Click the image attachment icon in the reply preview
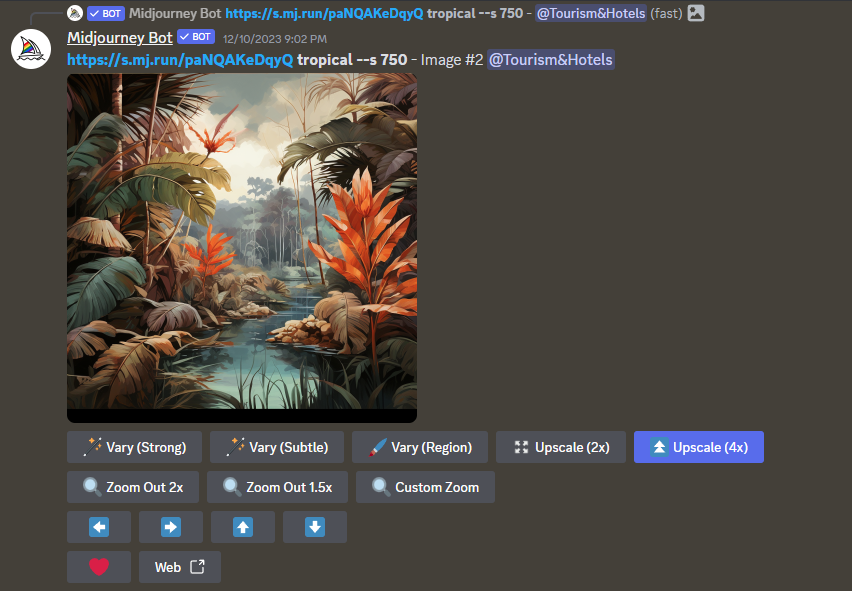Image resolution: width=852 pixels, height=591 pixels. [696, 13]
